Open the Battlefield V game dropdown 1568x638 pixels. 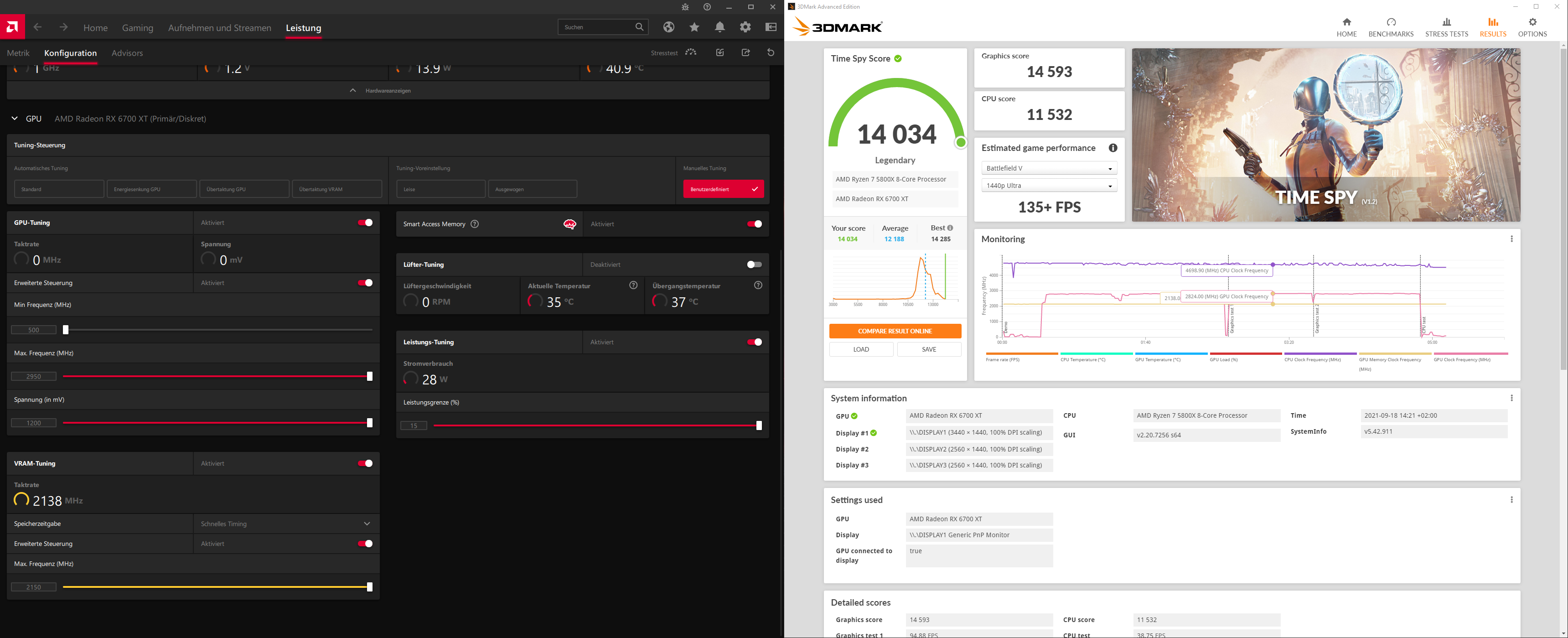click(x=1049, y=168)
